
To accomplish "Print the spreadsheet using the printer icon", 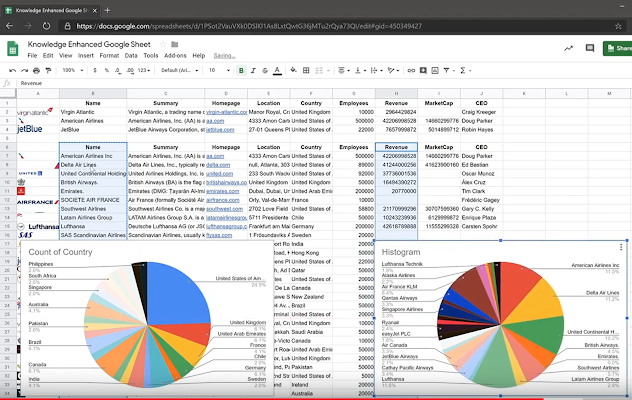I will [x=37, y=71].
